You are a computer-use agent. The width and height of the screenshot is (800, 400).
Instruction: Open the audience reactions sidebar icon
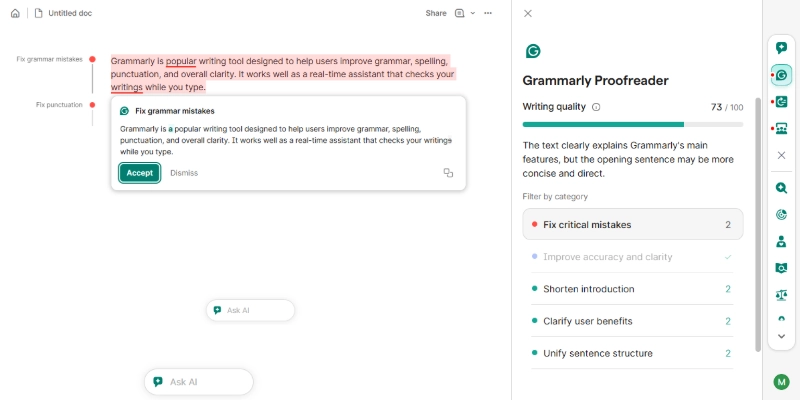pos(781,129)
